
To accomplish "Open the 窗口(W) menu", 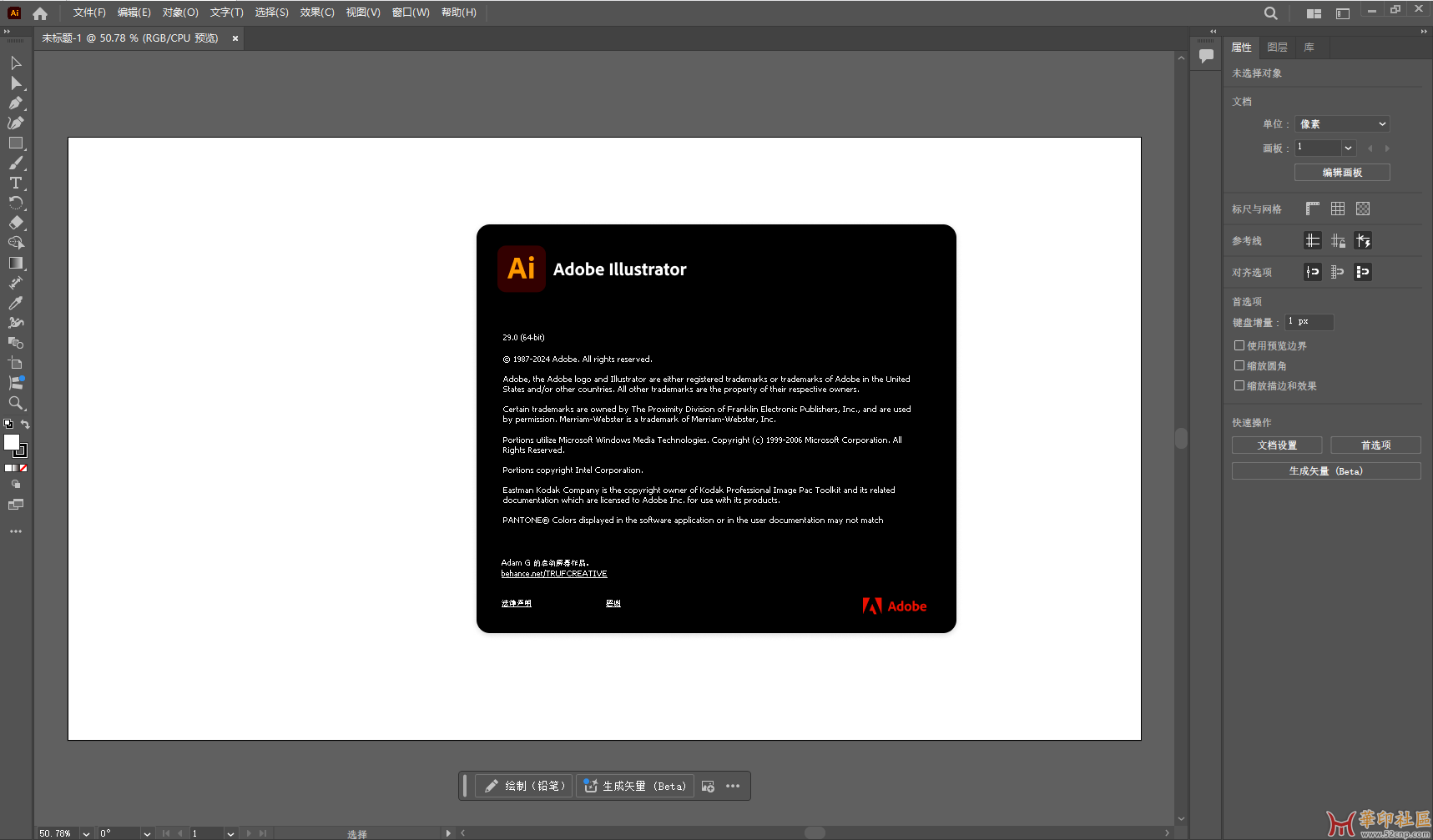I will pos(411,13).
